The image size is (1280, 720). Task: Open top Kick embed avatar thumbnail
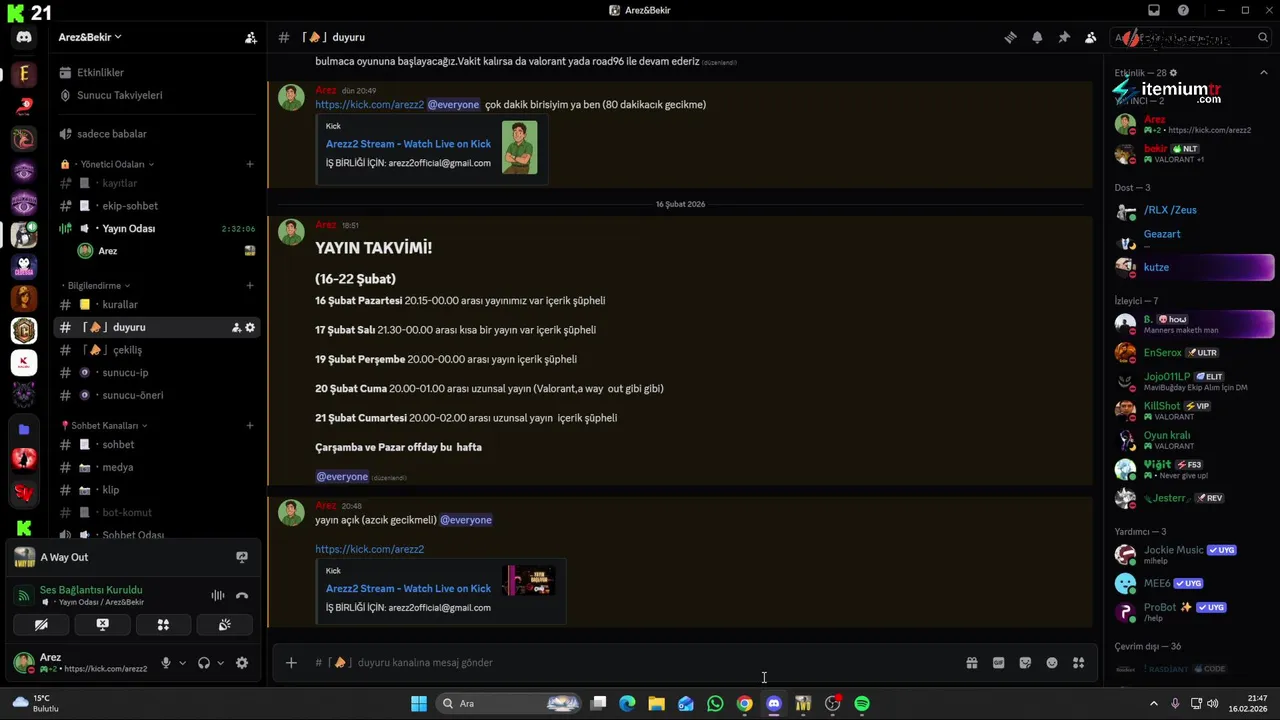point(519,147)
